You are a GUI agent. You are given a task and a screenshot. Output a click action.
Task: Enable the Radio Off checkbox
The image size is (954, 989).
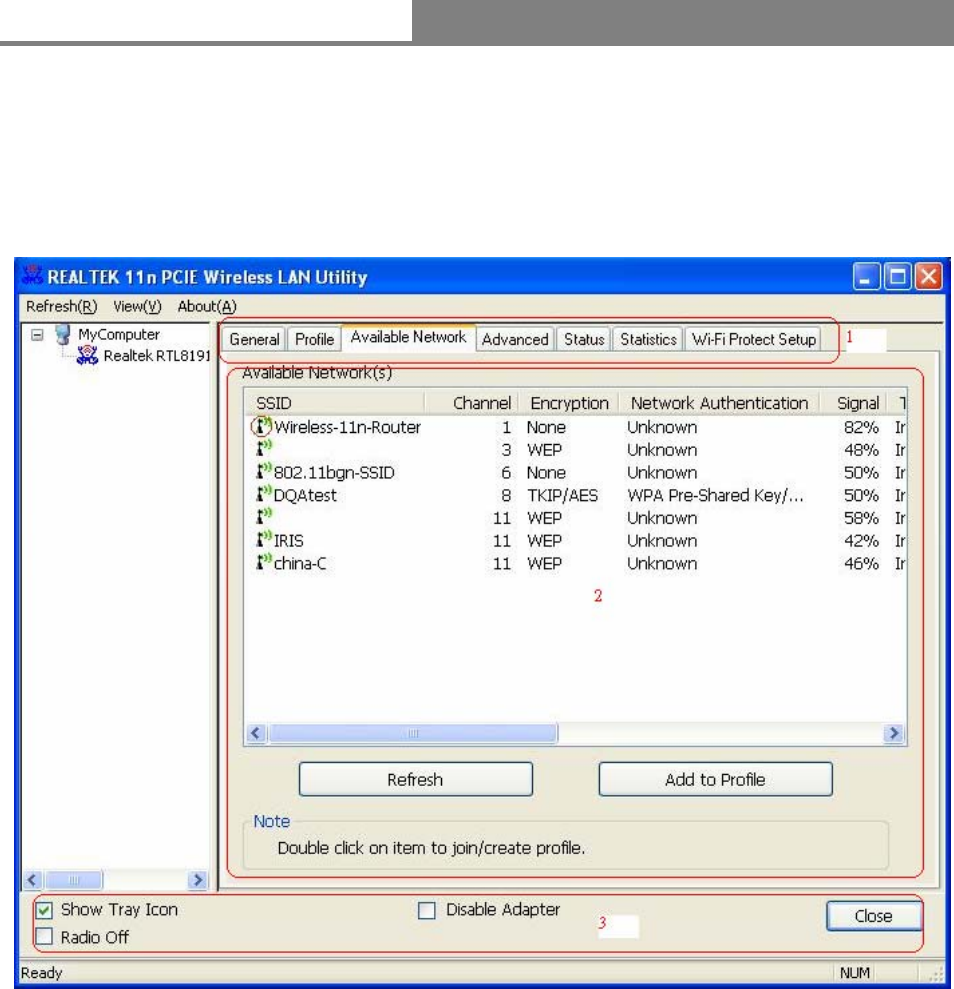pyautogui.click(x=44, y=937)
